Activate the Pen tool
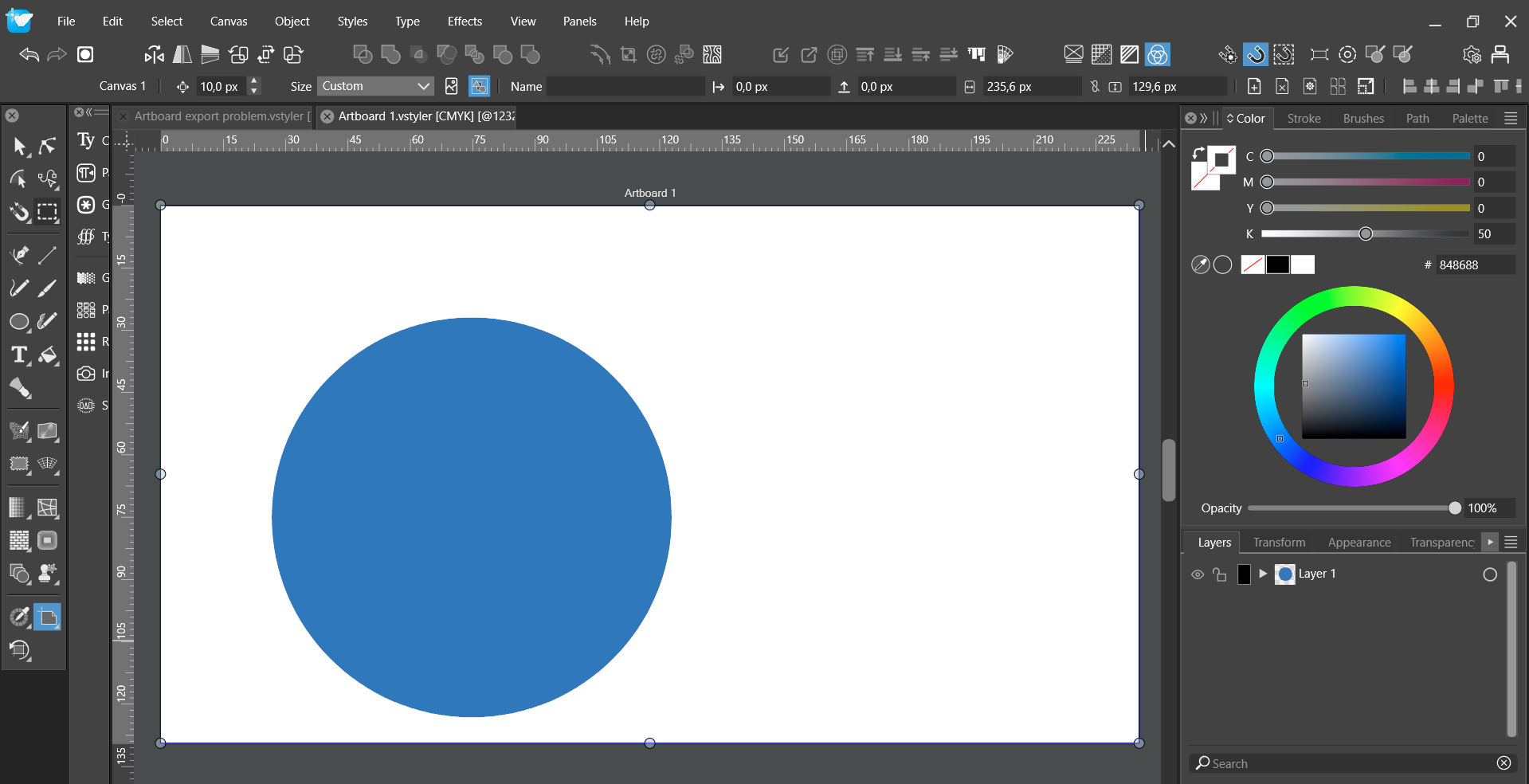Screen dimensions: 1529x784 click(x=19, y=255)
